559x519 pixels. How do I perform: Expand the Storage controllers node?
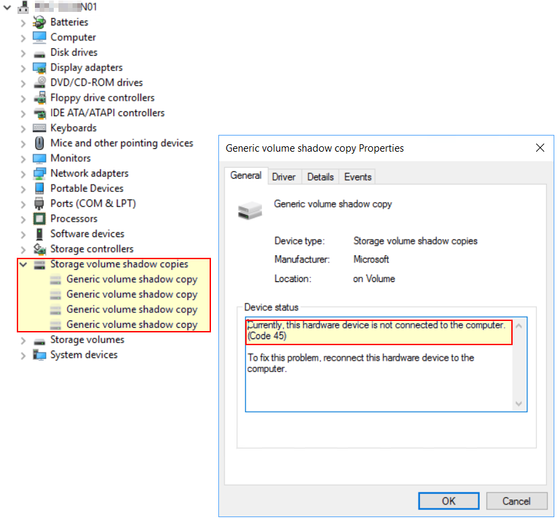[x=23, y=250]
